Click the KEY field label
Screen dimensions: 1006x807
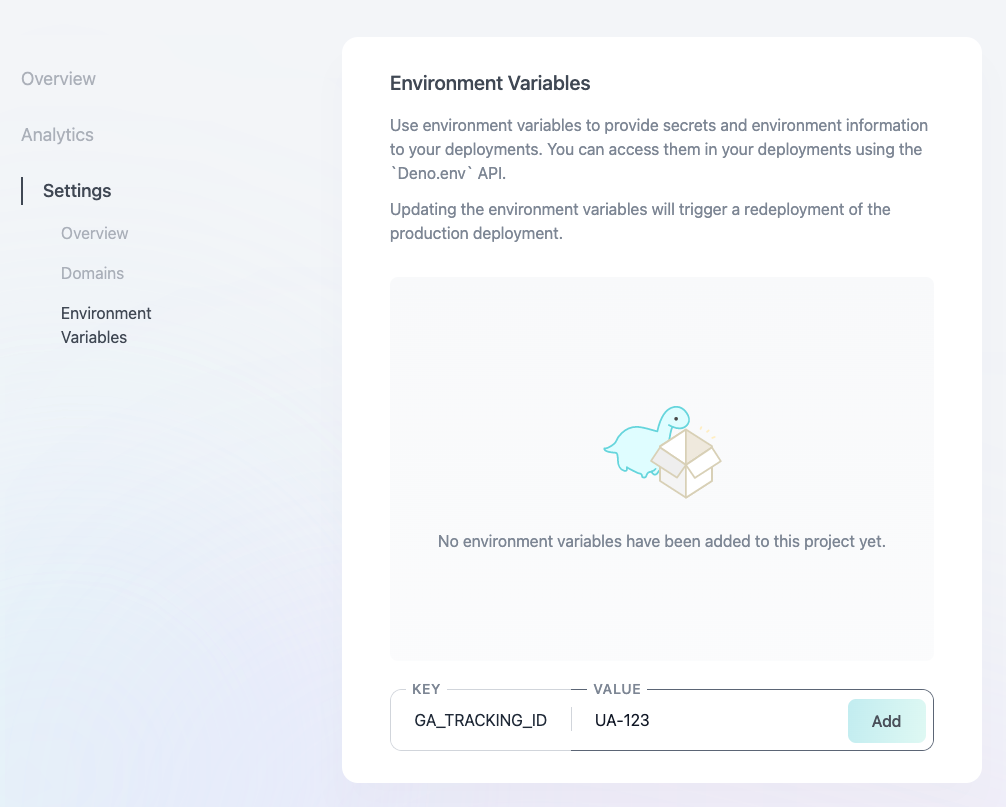pyautogui.click(x=426, y=689)
